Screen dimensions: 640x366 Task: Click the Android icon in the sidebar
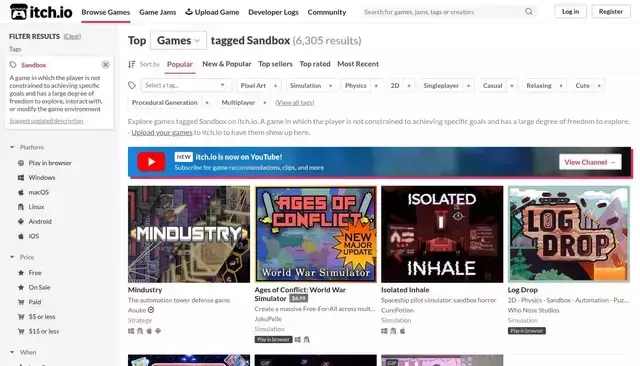[21, 222]
